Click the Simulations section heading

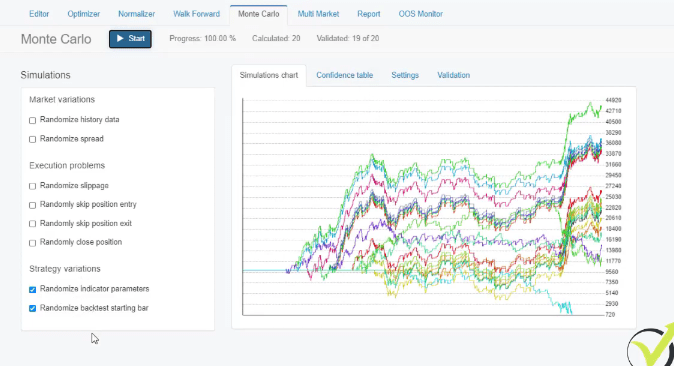(46, 75)
